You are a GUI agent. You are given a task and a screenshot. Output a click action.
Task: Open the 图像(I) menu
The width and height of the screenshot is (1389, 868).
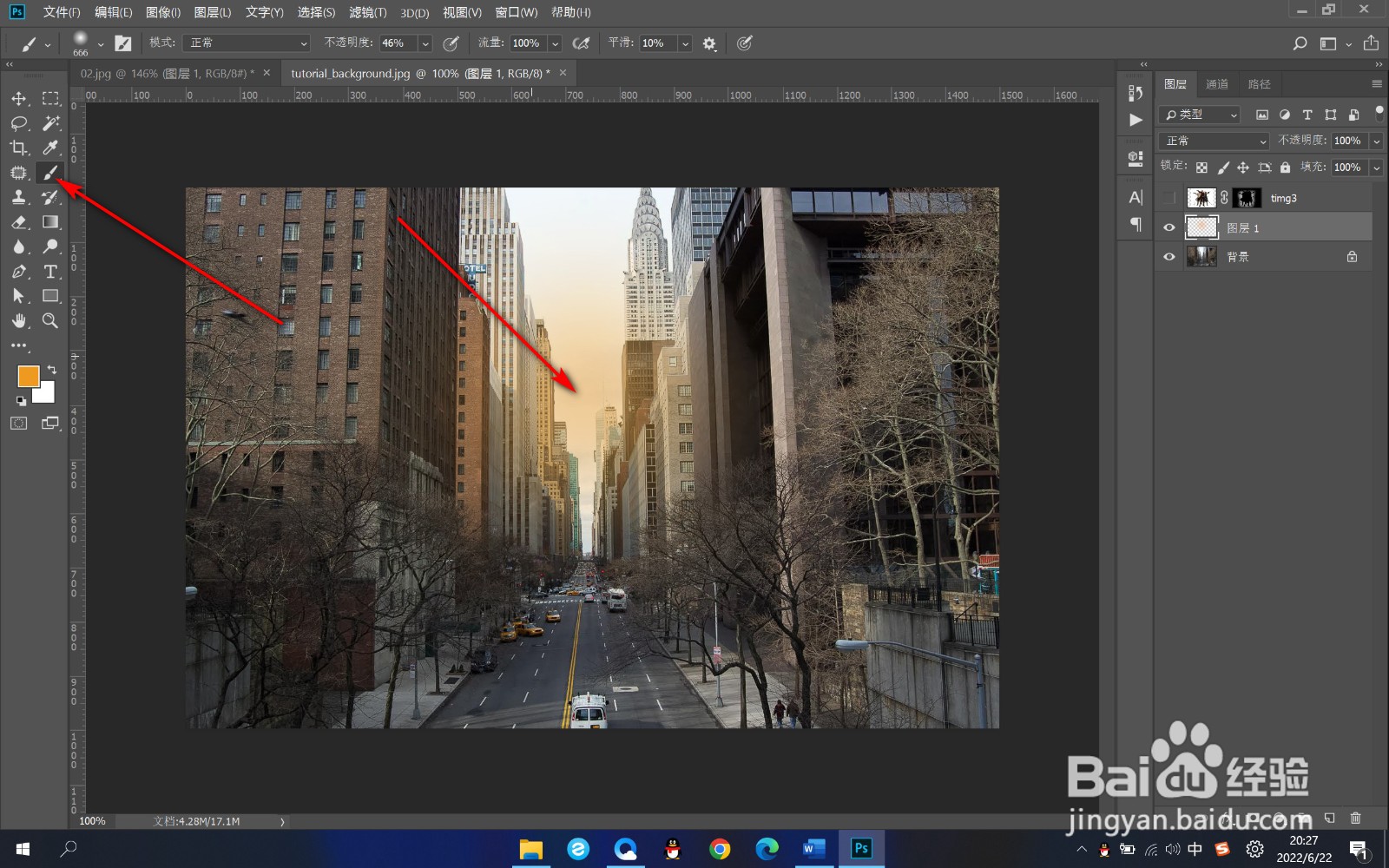[163, 12]
